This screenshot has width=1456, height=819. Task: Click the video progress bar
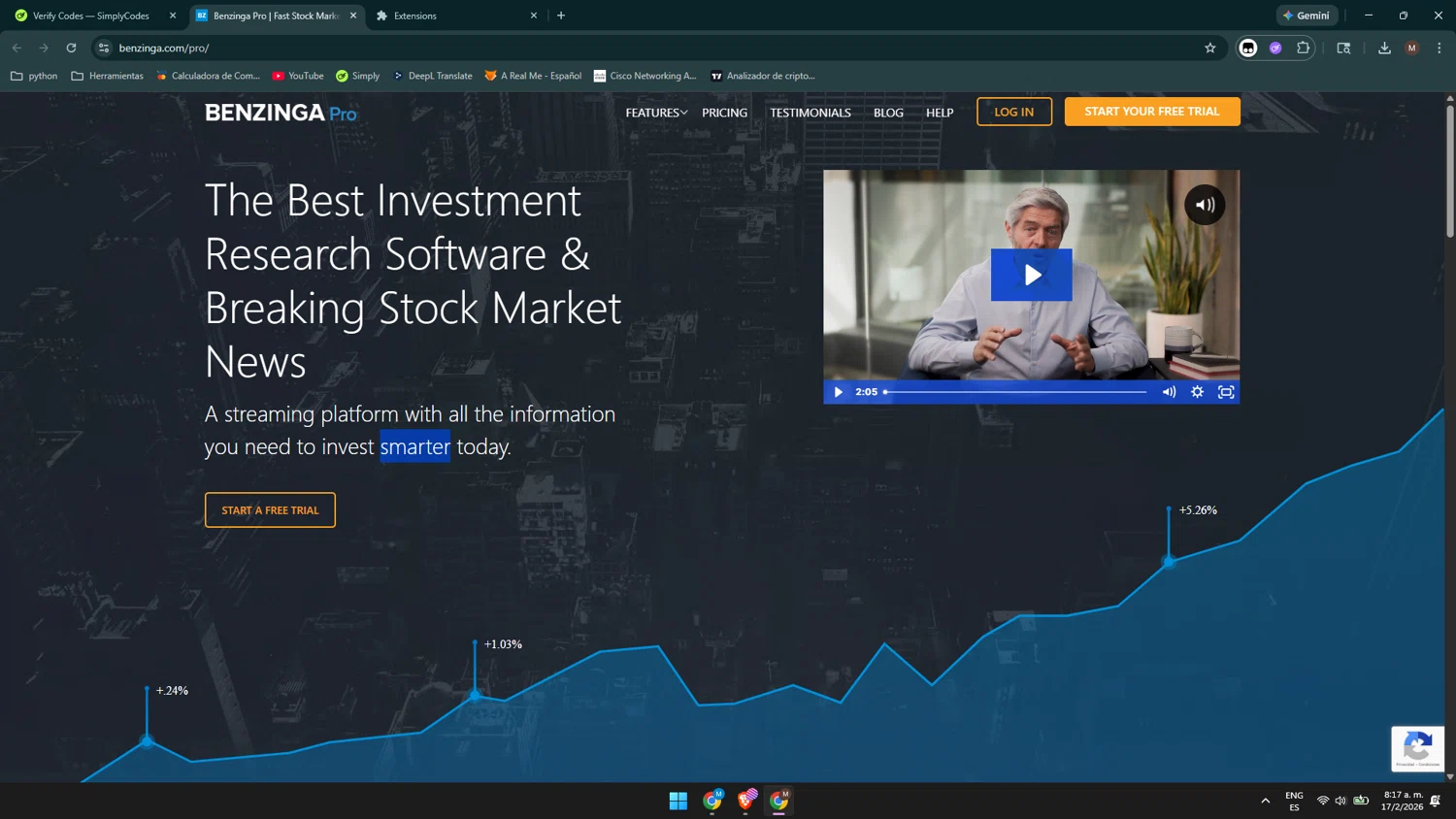pyautogui.click(x=1015, y=392)
